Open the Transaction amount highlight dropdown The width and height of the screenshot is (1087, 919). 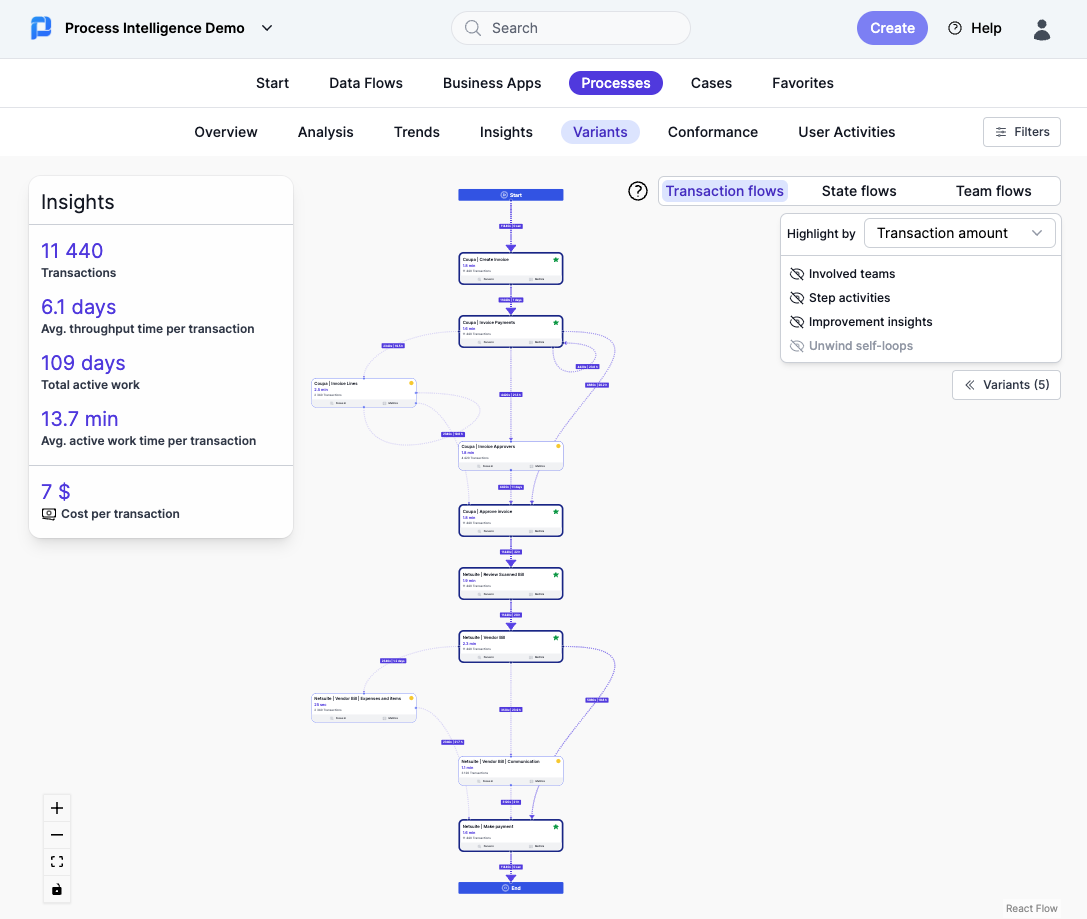pos(959,233)
